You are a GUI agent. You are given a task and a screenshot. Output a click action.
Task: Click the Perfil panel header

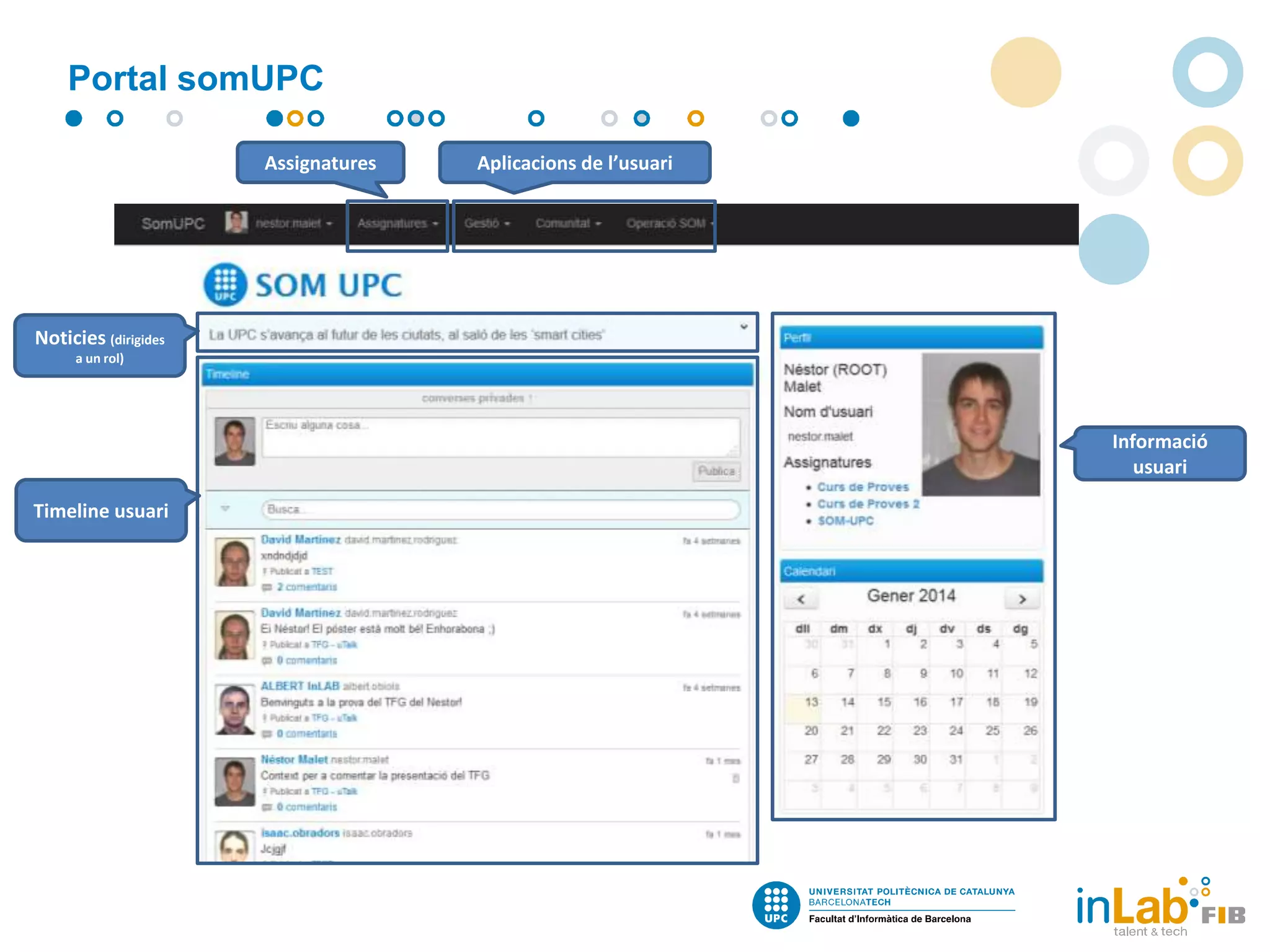tap(911, 338)
